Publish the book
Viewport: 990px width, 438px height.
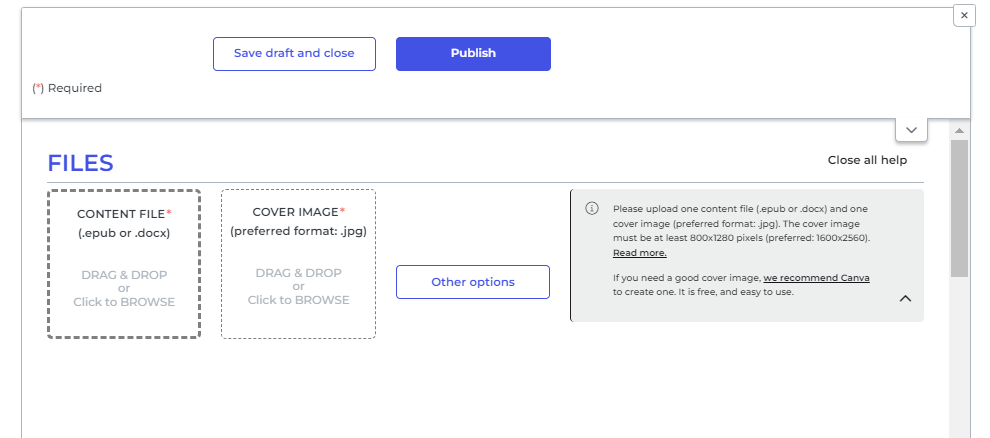click(474, 54)
